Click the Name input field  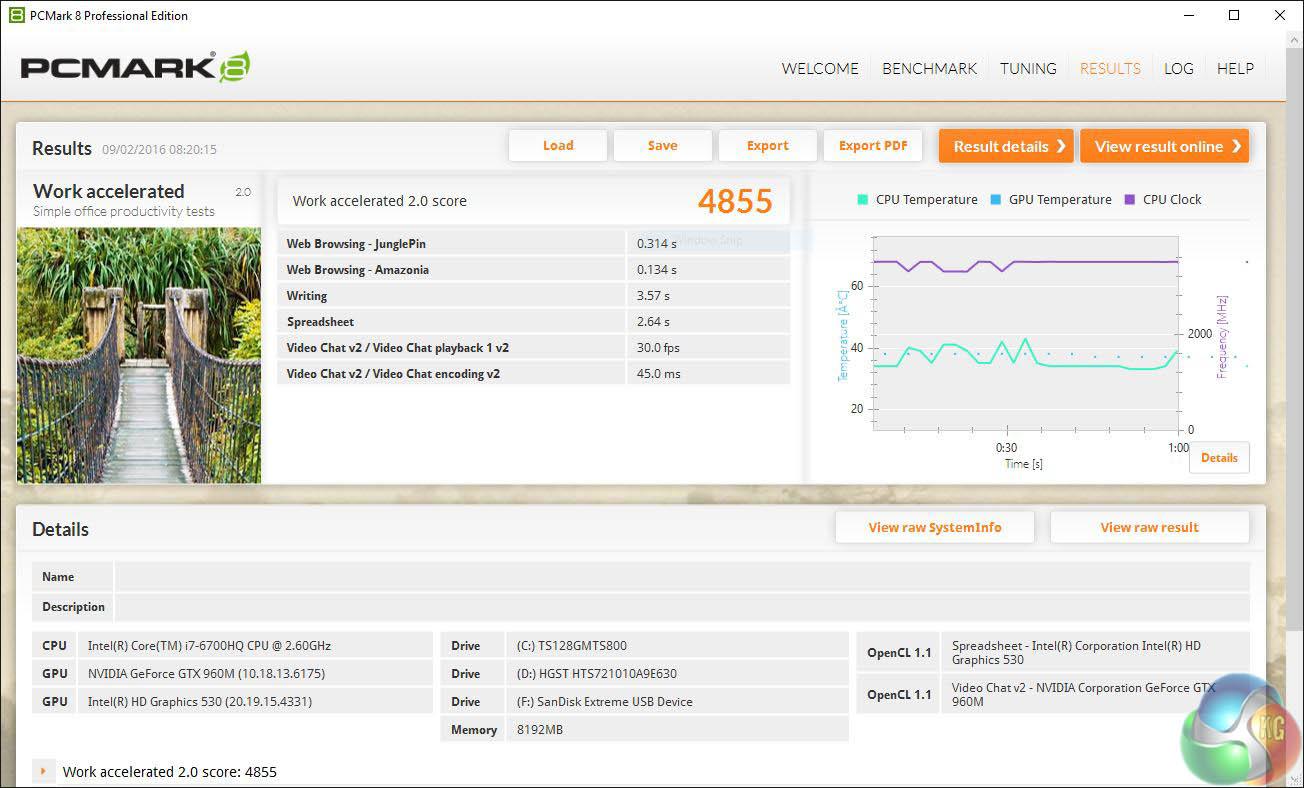pos(681,577)
